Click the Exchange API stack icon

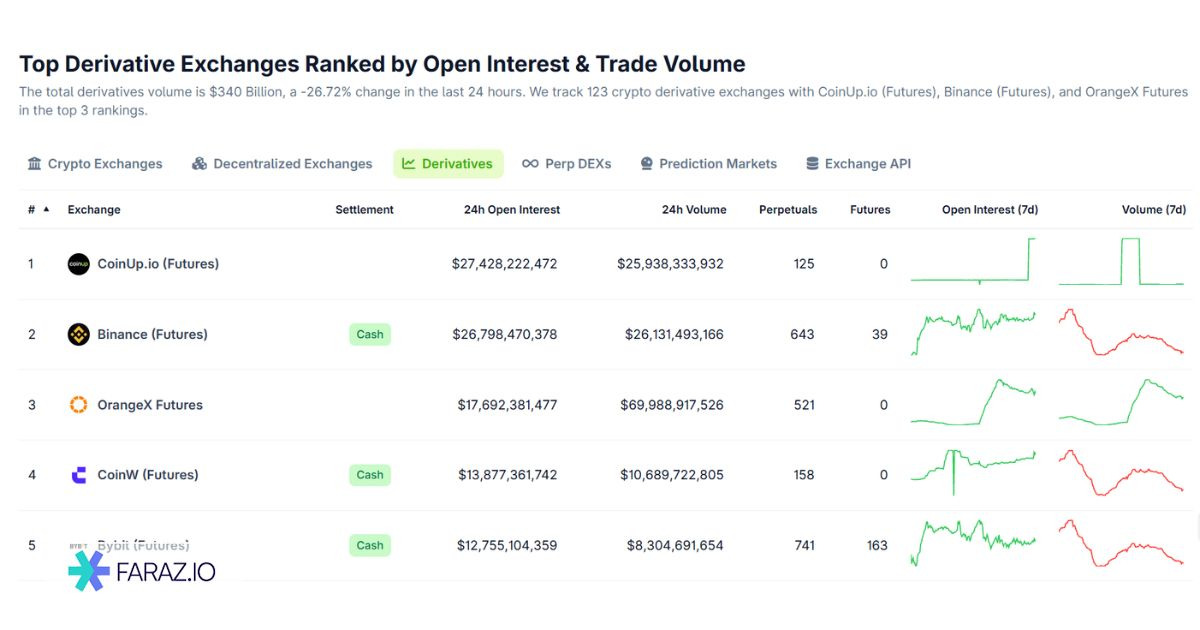pyautogui.click(x=812, y=164)
